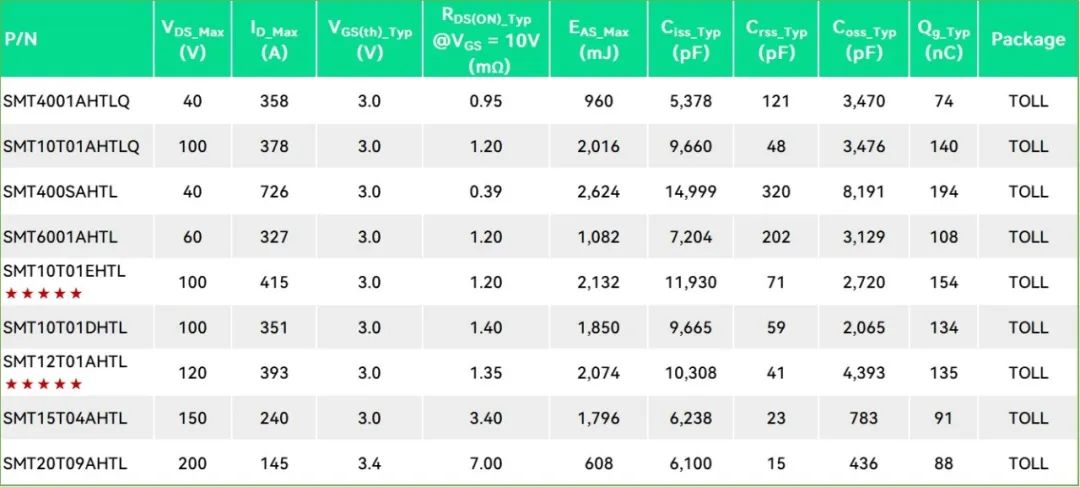
Task: Open the SMT400SAHTL part entry
Action: coord(60,191)
